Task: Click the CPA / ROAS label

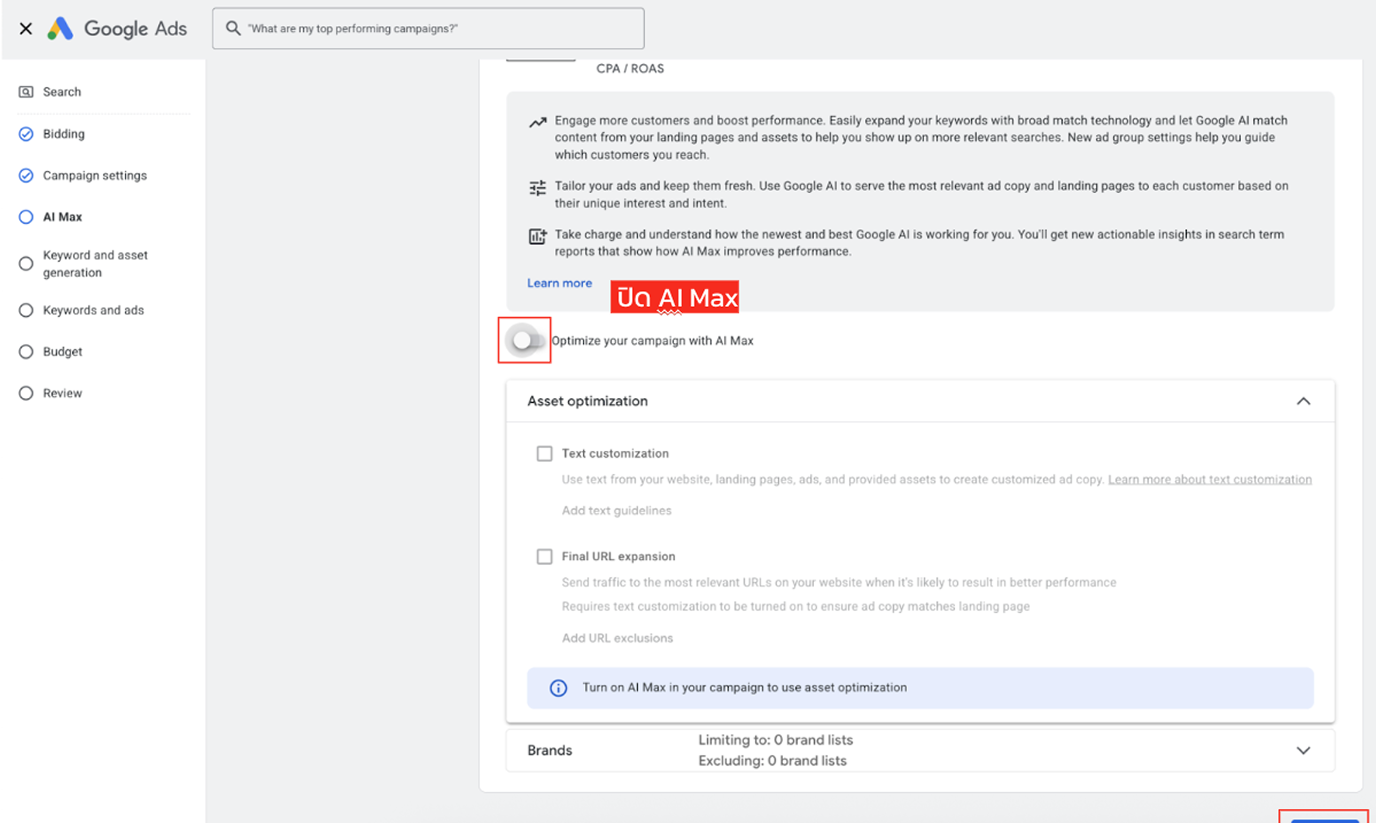Action: click(630, 69)
